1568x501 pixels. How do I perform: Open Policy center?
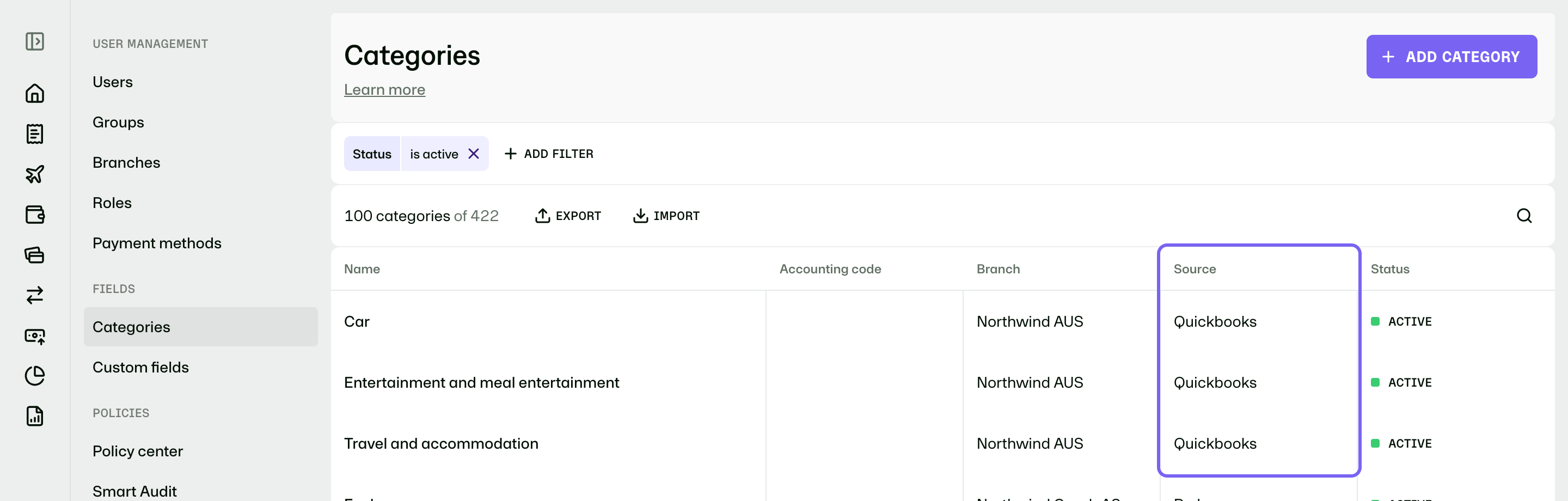click(x=138, y=451)
